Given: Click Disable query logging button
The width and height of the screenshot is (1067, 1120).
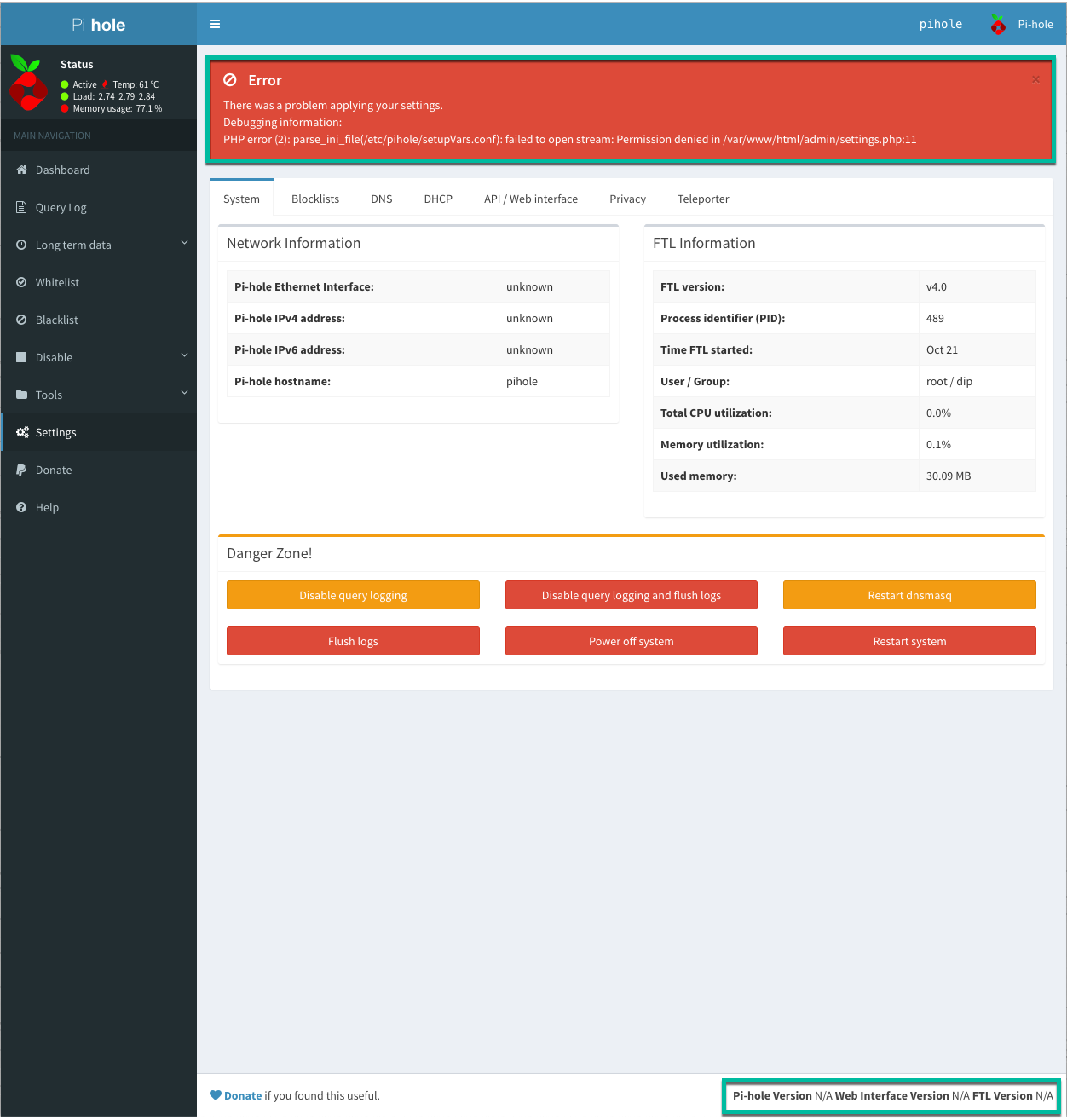Looking at the screenshot, I should [x=353, y=595].
